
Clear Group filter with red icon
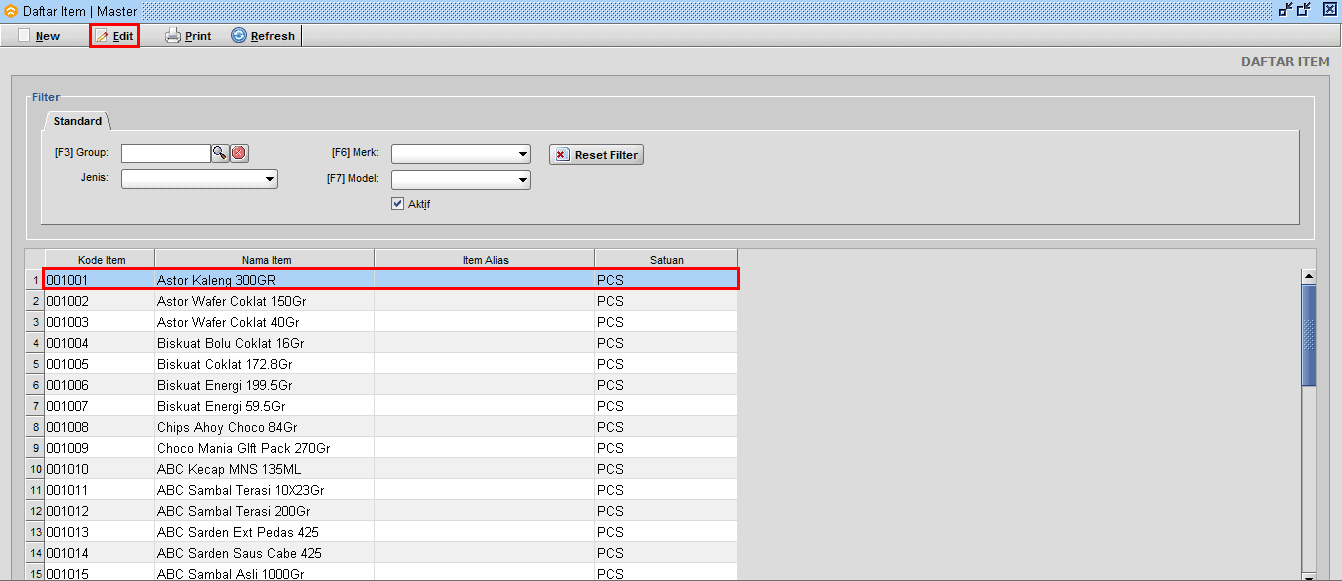(239, 153)
